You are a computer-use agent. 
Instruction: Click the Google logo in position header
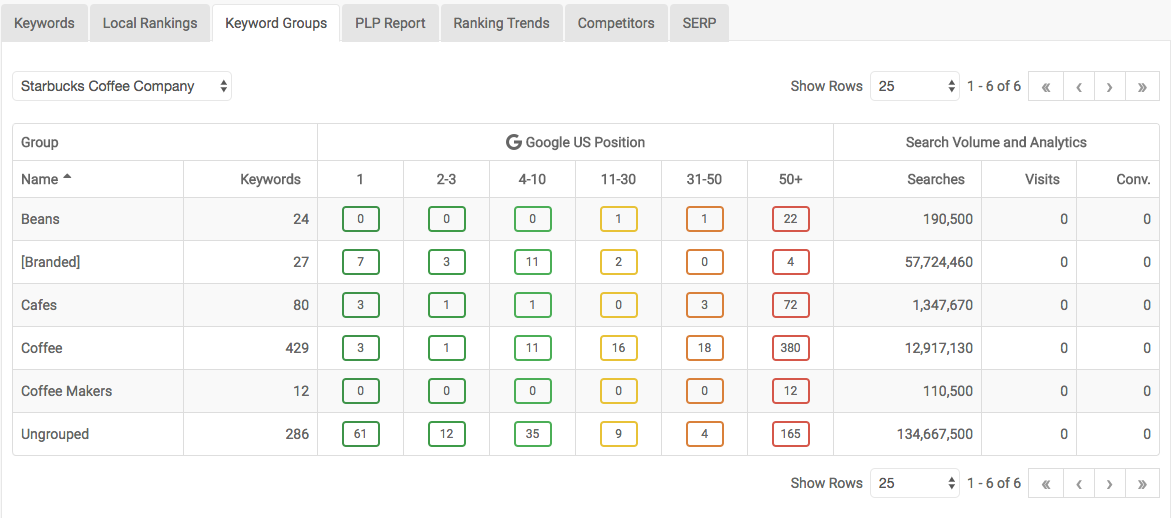pyautogui.click(x=513, y=142)
